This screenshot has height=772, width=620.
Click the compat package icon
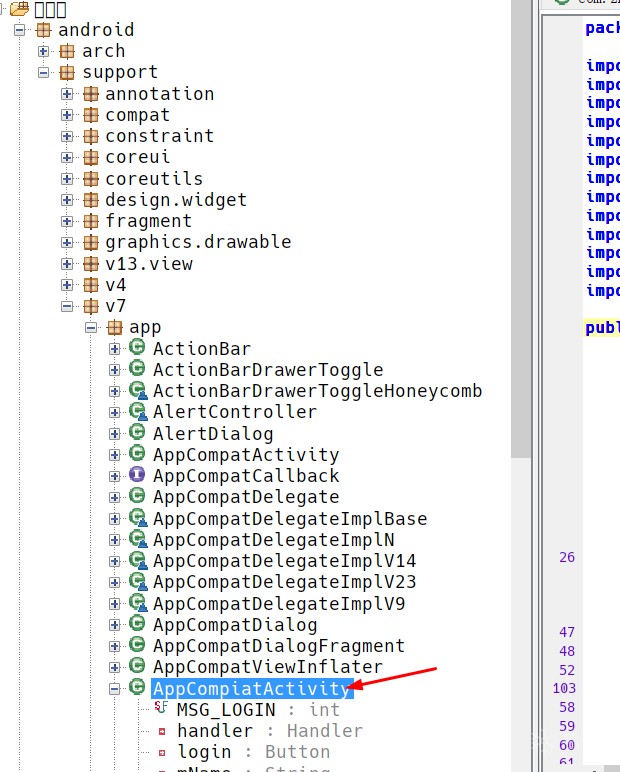pyautogui.click(x=91, y=115)
